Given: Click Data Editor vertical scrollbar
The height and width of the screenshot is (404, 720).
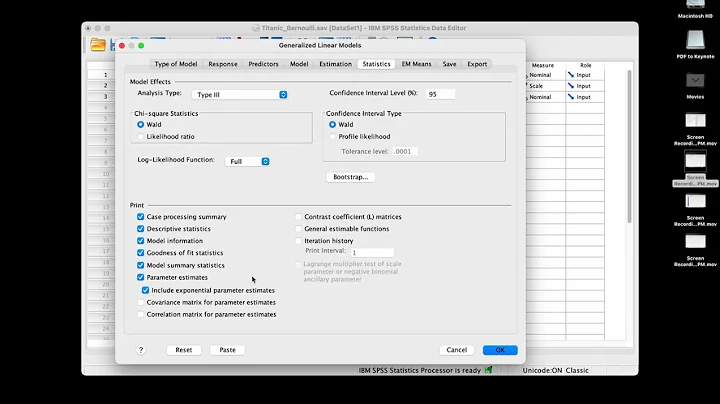Looking at the screenshot, I should pos(629,147).
